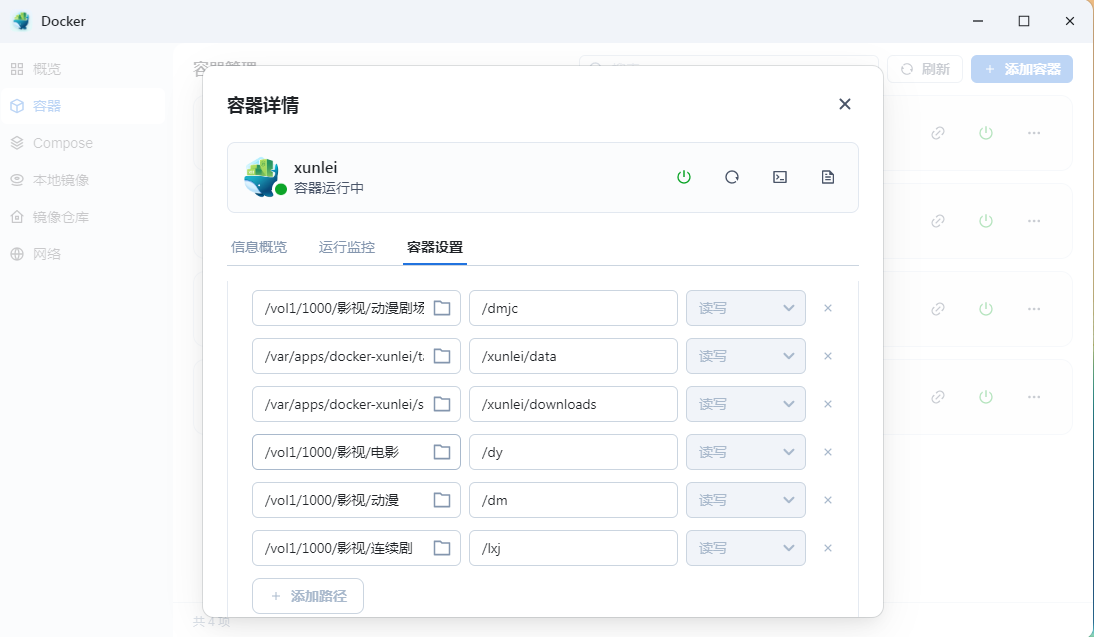Open permission dropdown for /dmjc row
The image size is (1094, 637).
(x=746, y=308)
